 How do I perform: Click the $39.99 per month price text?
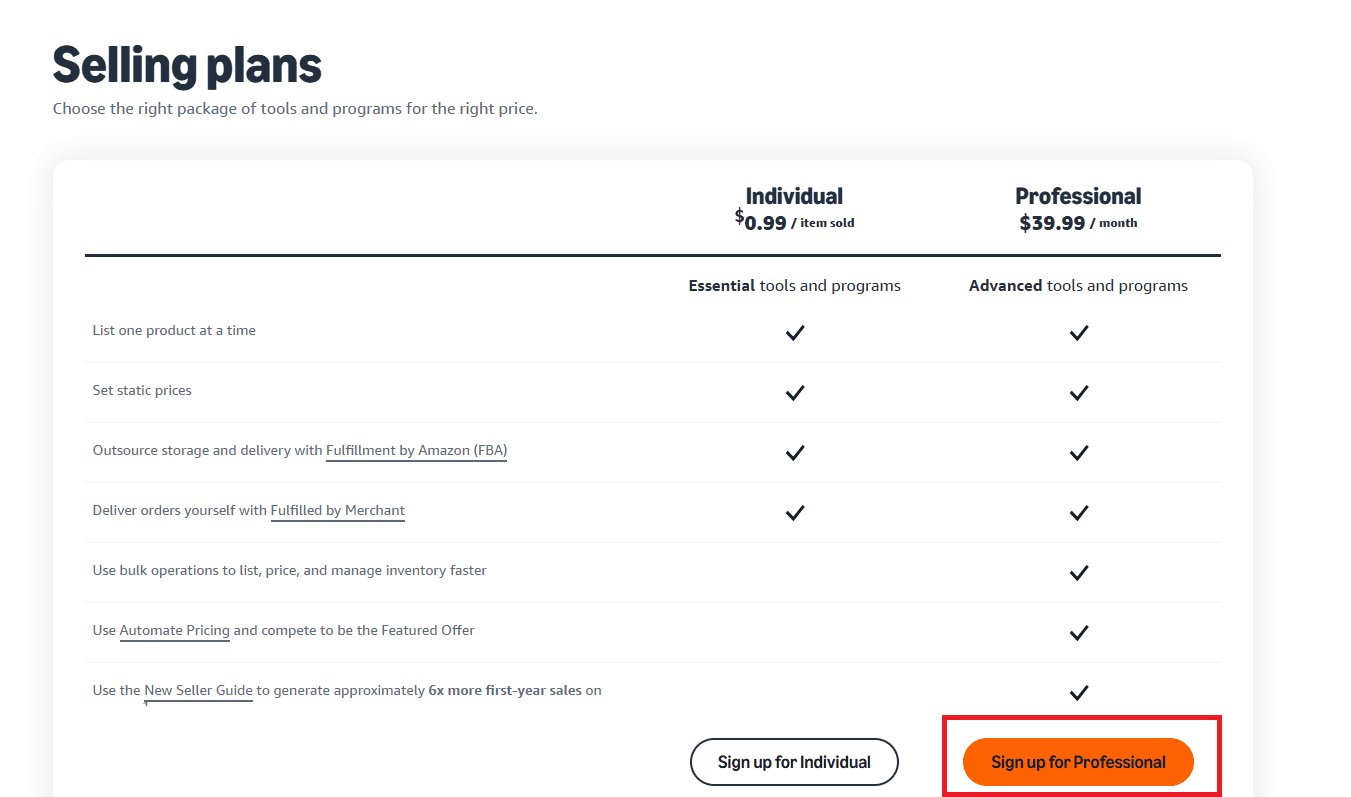(1078, 222)
